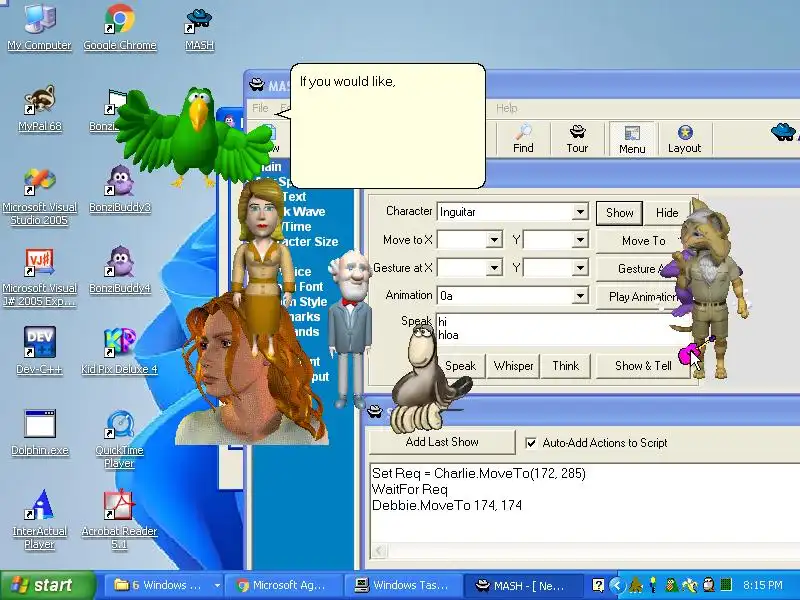The width and height of the screenshot is (800, 600).
Task: Click the script line Debbie.MoveTo 174, 174
Action: pos(447,506)
